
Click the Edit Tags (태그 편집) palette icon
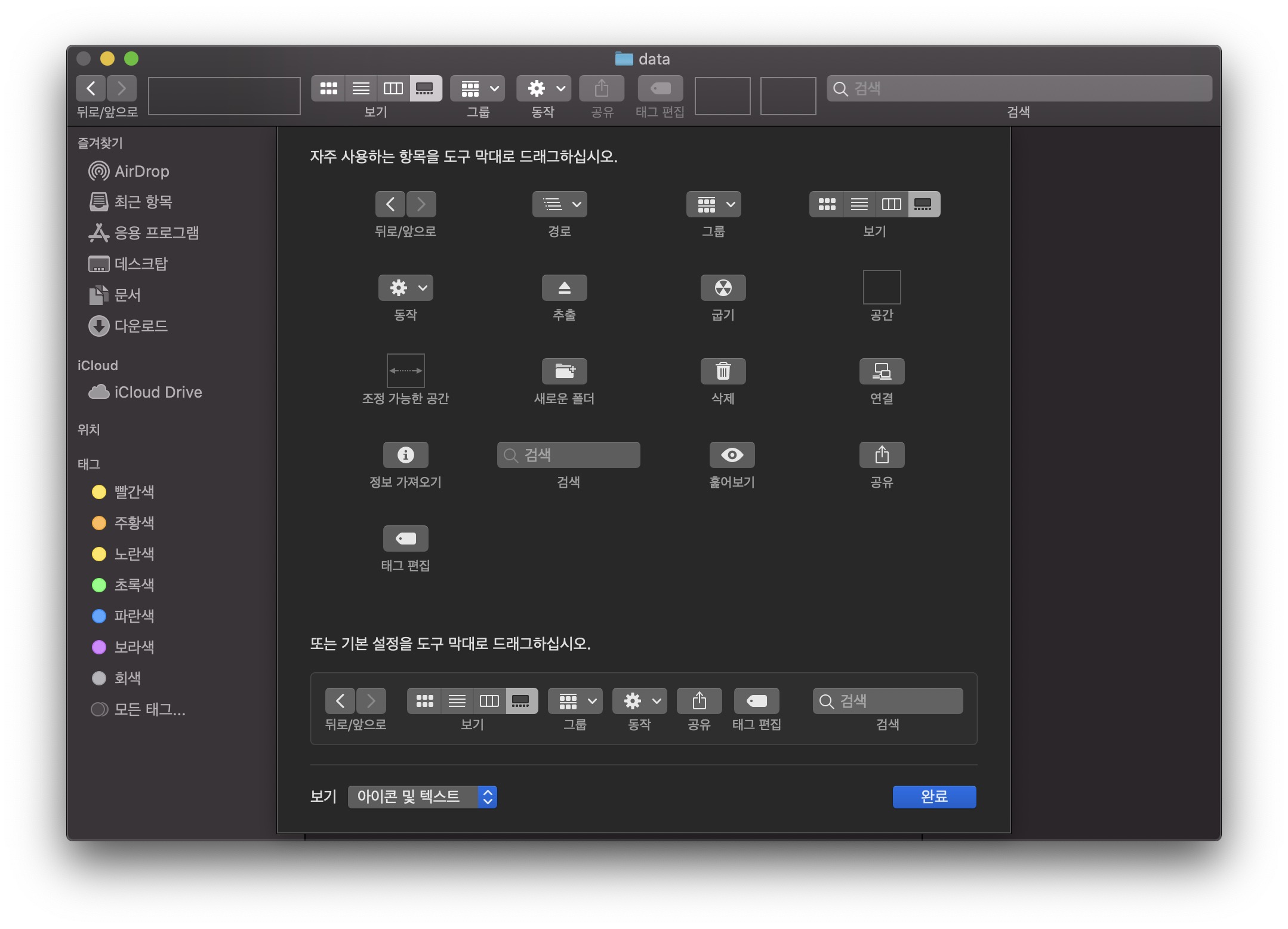tap(405, 539)
